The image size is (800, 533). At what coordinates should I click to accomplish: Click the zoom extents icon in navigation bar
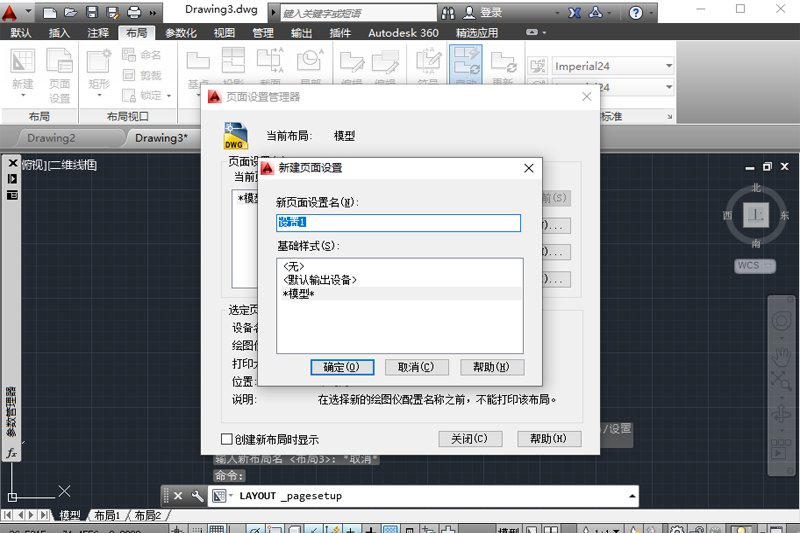(781, 380)
